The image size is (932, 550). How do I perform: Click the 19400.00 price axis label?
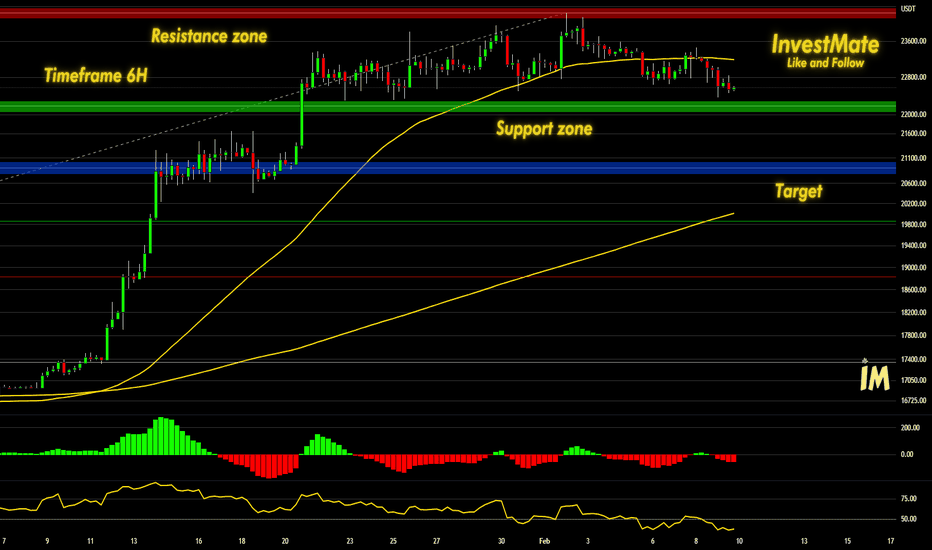point(914,246)
